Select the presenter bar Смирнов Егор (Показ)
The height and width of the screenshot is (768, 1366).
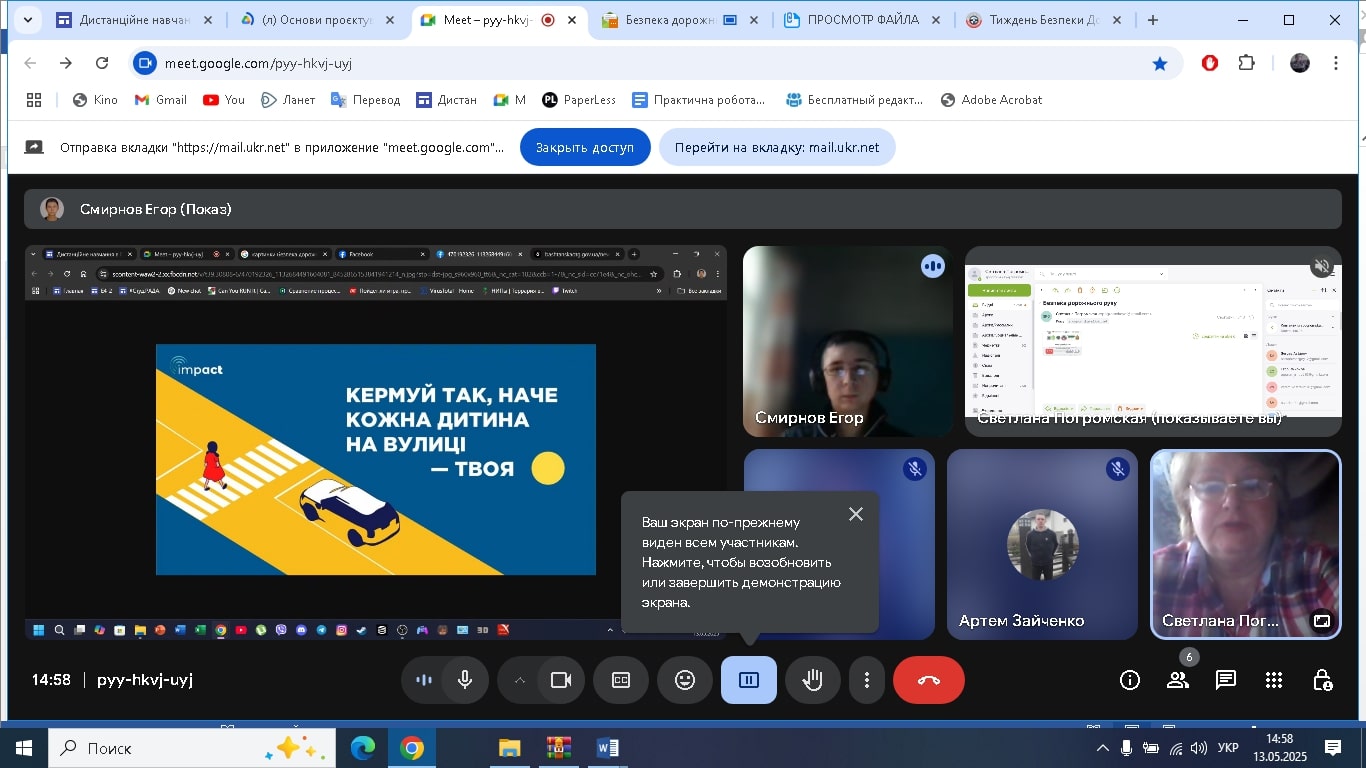(683, 209)
